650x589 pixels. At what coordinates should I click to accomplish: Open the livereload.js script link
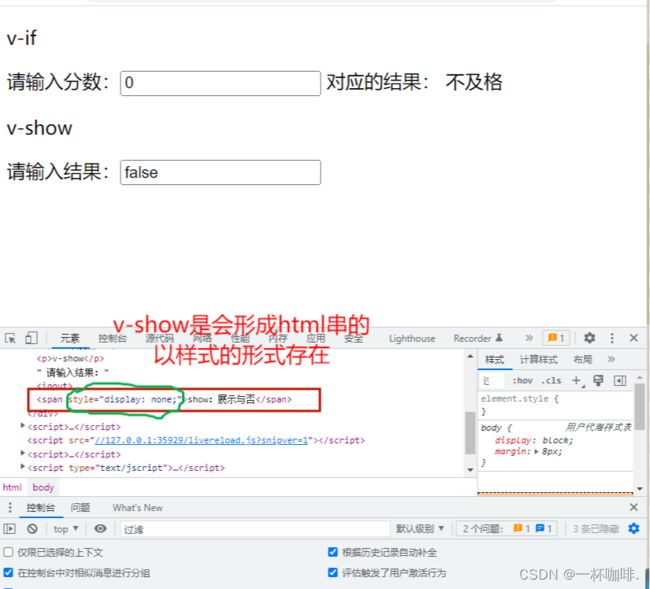pyautogui.click(x=201, y=440)
